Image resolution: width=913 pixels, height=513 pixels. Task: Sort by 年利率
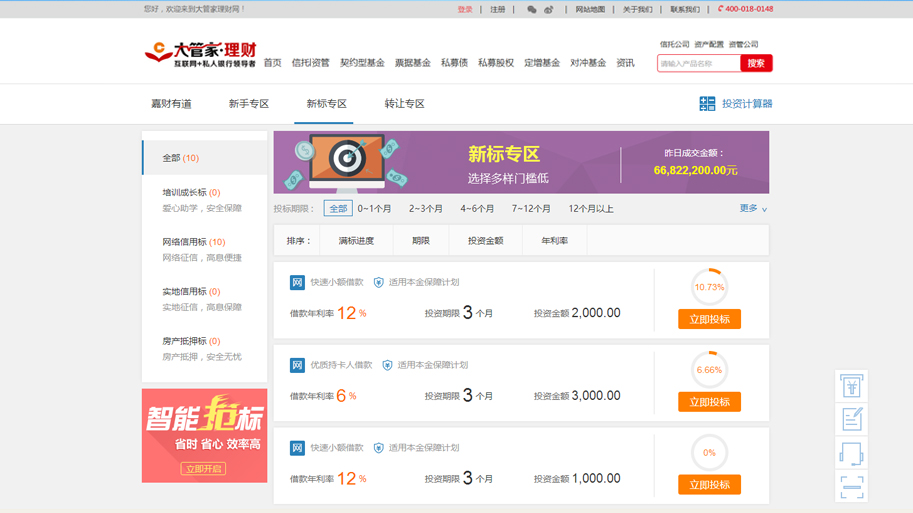pyautogui.click(x=554, y=240)
